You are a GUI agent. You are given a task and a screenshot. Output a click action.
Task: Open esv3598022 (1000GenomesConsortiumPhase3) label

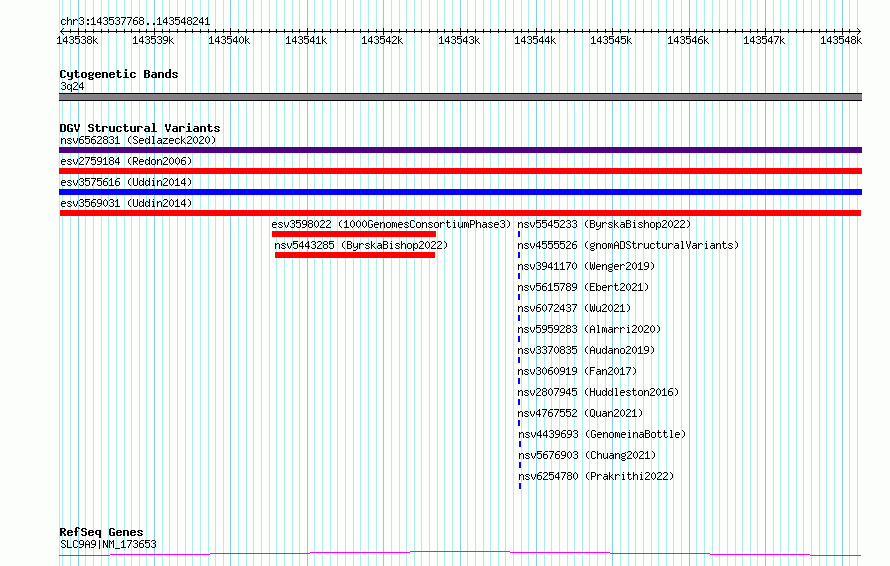391,224
